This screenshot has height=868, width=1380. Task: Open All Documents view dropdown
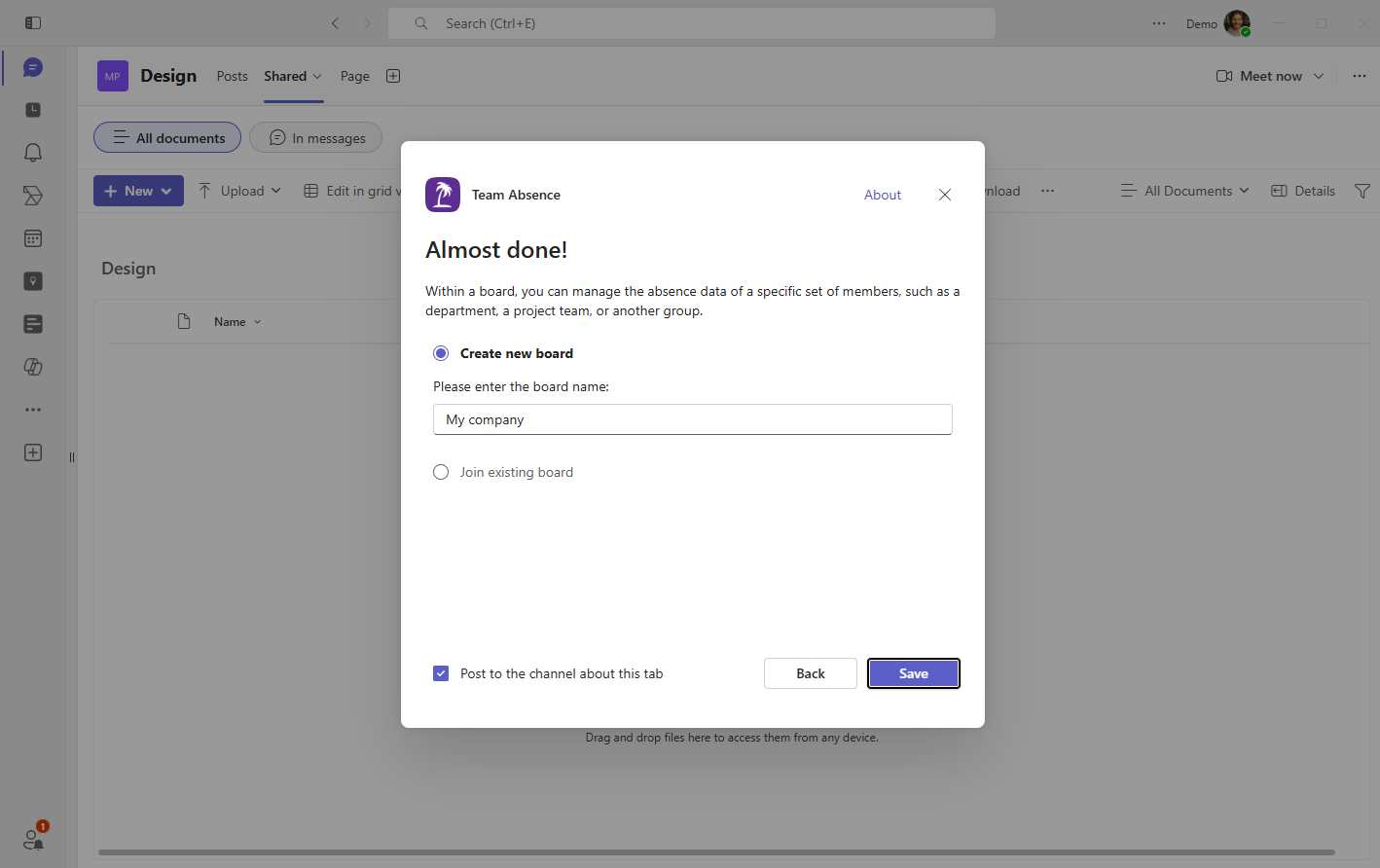pyautogui.click(x=1184, y=191)
